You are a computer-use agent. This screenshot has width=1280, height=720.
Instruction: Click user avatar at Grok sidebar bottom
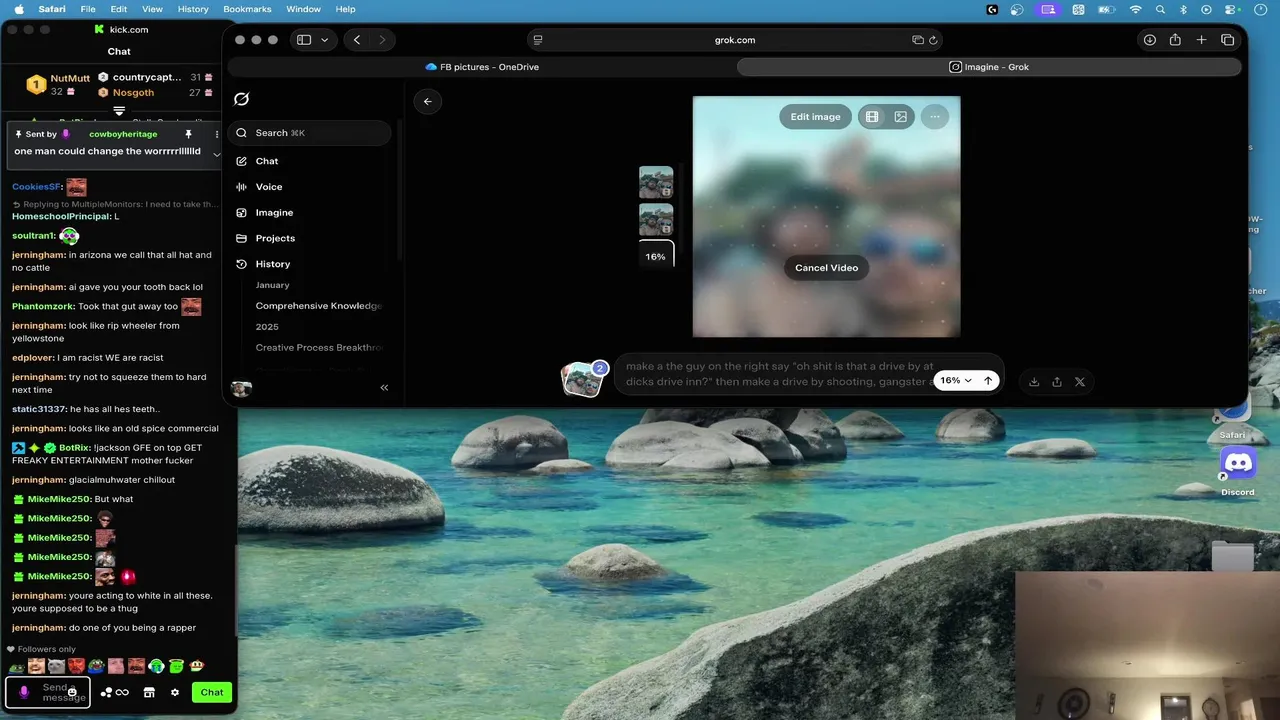click(x=241, y=389)
